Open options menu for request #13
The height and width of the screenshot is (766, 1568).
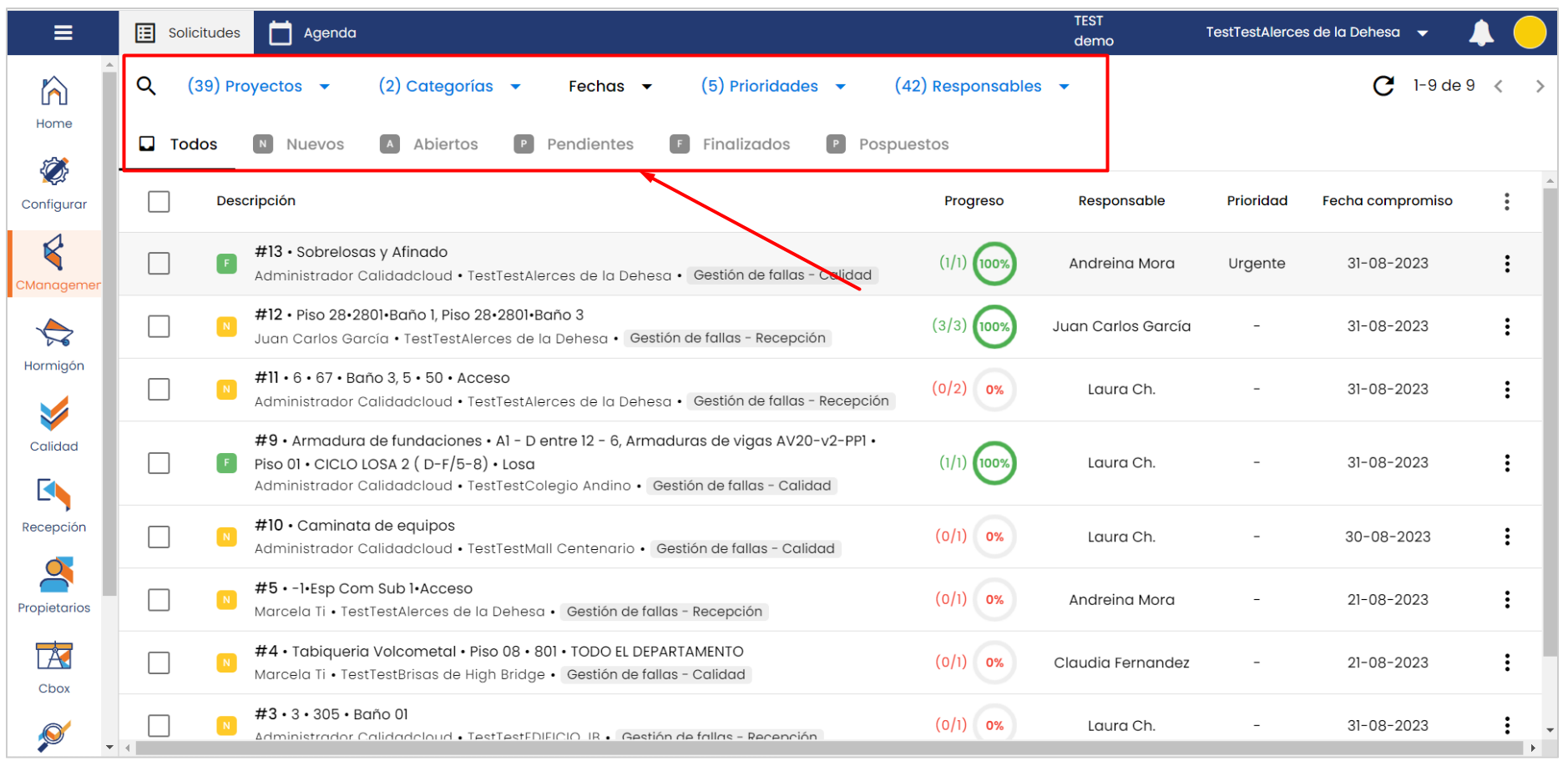(x=1506, y=264)
